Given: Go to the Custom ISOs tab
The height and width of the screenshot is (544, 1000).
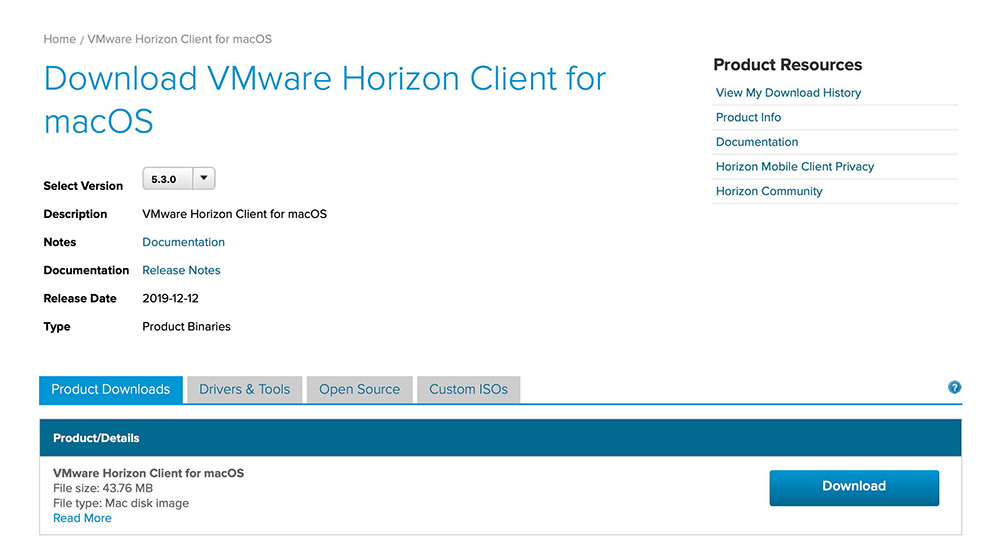Looking at the screenshot, I should point(468,390).
